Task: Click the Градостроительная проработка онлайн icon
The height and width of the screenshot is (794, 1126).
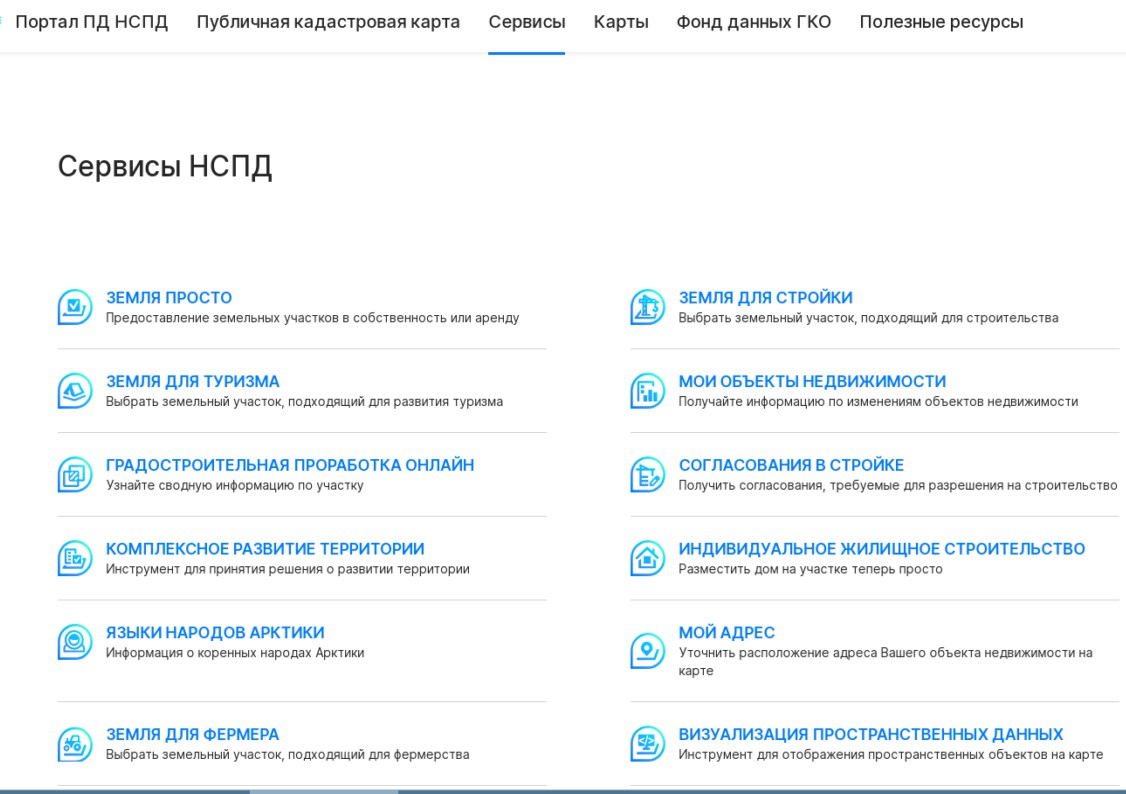Action: [x=75, y=475]
